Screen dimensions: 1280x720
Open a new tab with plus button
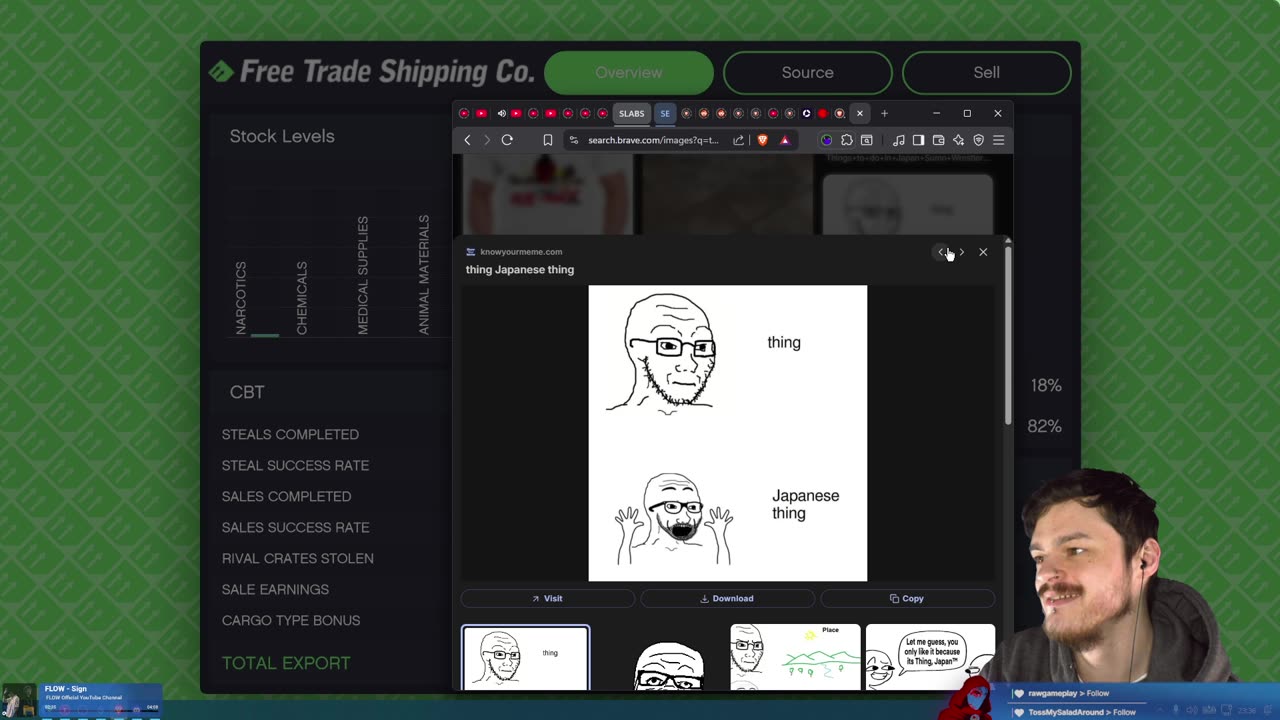(884, 113)
